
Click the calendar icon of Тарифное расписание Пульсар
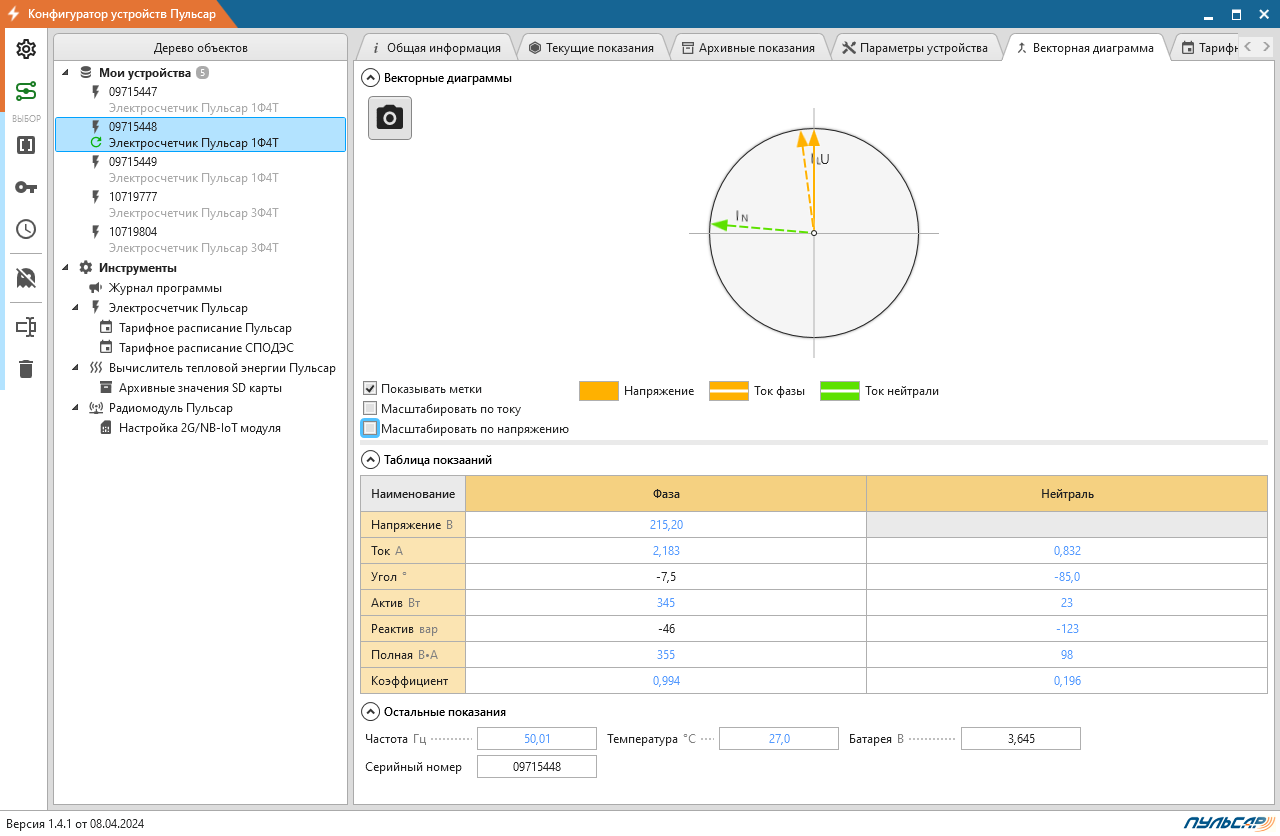click(x=106, y=328)
